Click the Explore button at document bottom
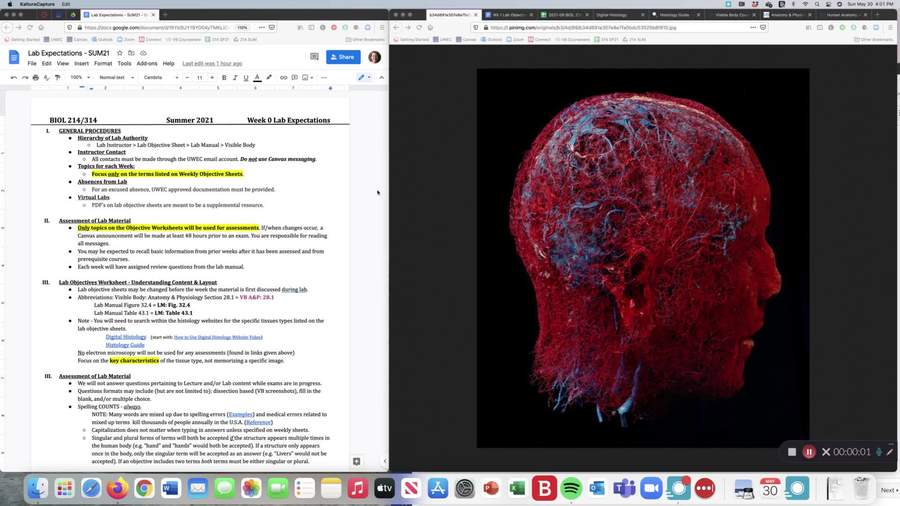The image size is (900, 506). click(x=356, y=461)
